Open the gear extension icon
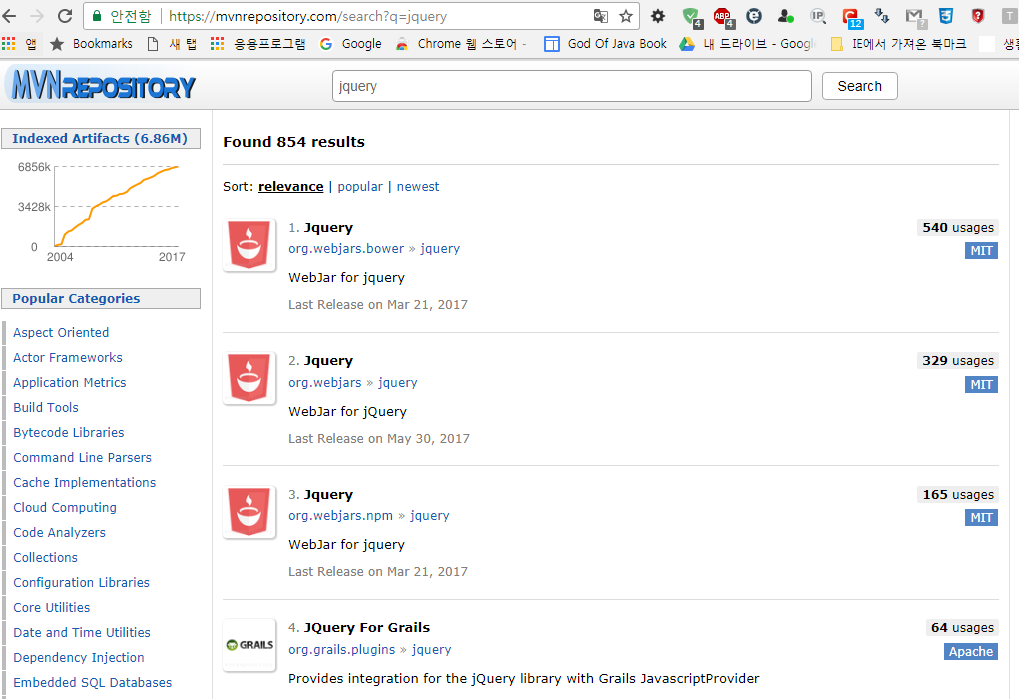The height and width of the screenshot is (699, 1019). 658,16
